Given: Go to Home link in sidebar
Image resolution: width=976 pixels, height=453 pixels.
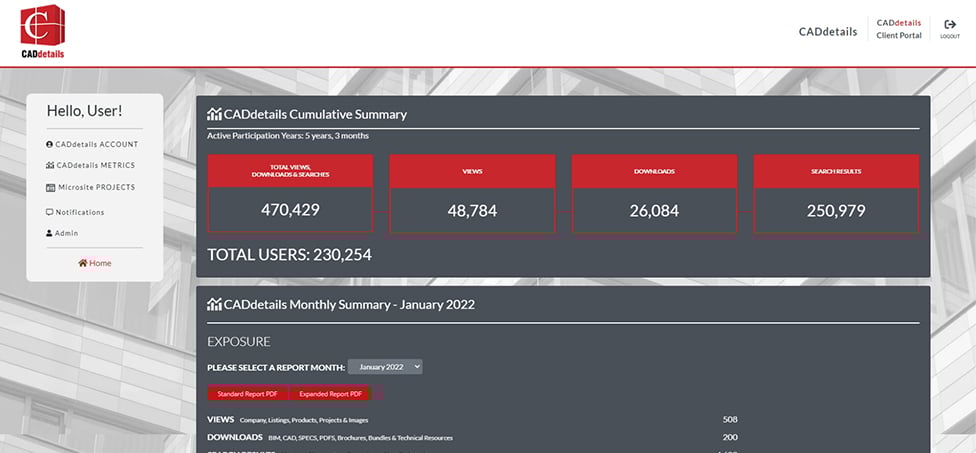Looking at the screenshot, I should pos(95,263).
